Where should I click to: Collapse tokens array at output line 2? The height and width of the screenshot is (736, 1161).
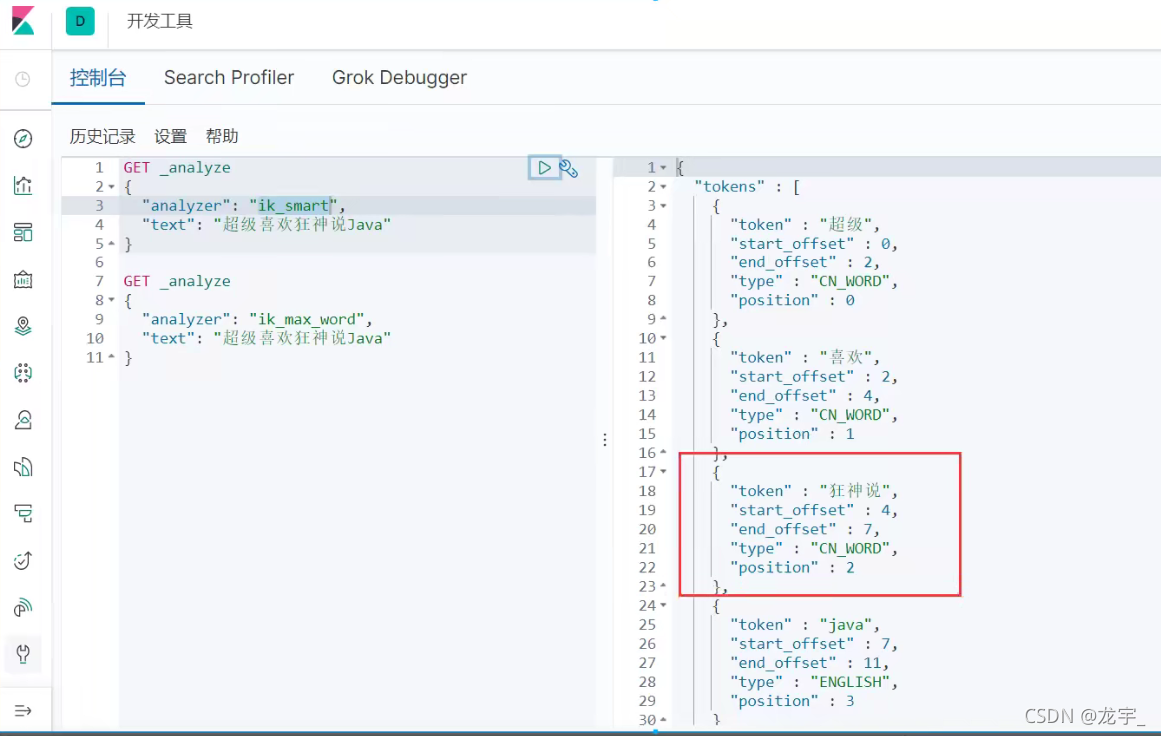tap(663, 187)
